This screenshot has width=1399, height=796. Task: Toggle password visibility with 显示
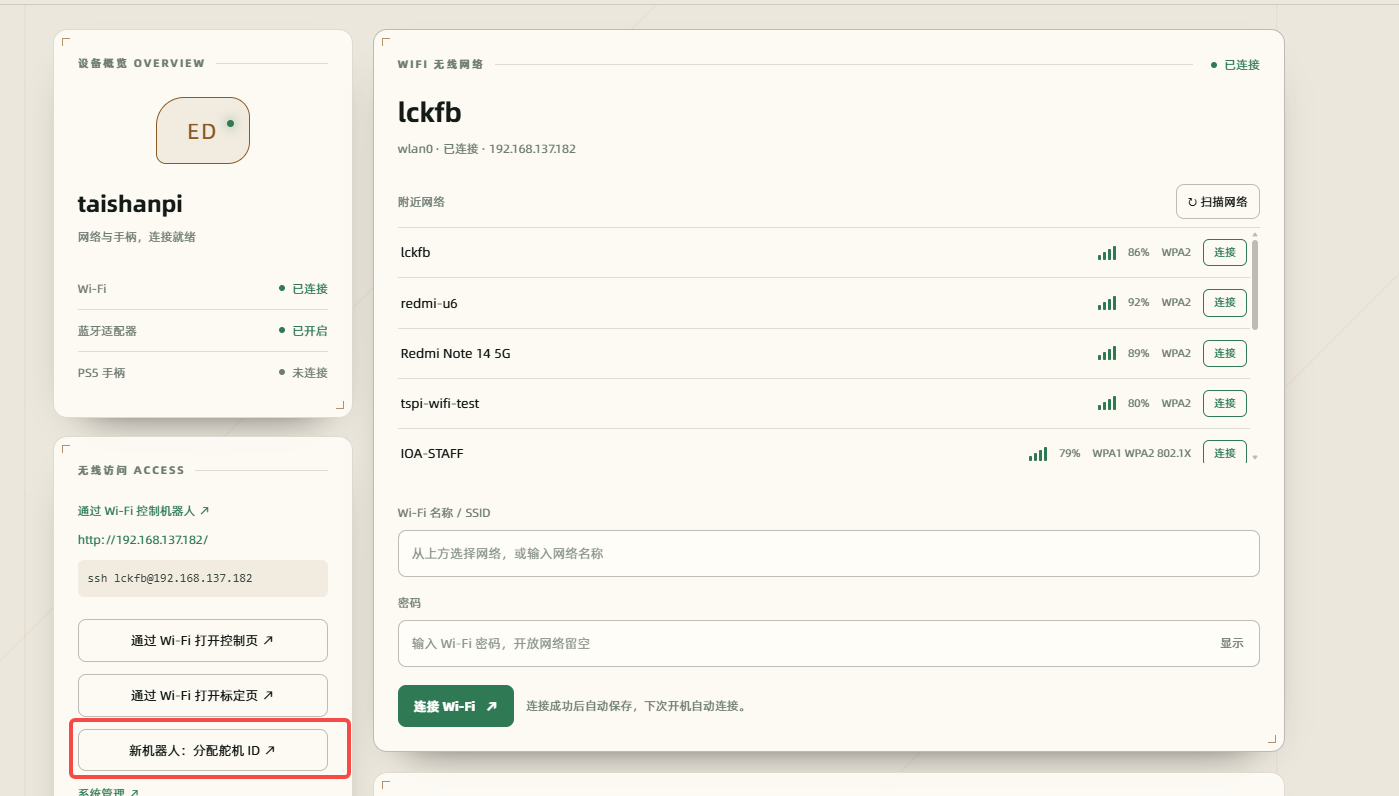pos(1232,644)
